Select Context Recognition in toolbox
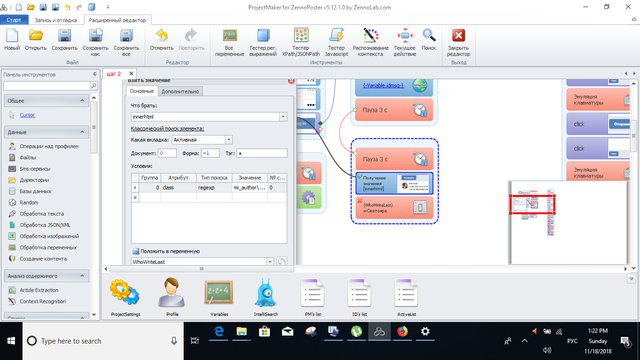The width and height of the screenshot is (640, 360). click(42, 301)
